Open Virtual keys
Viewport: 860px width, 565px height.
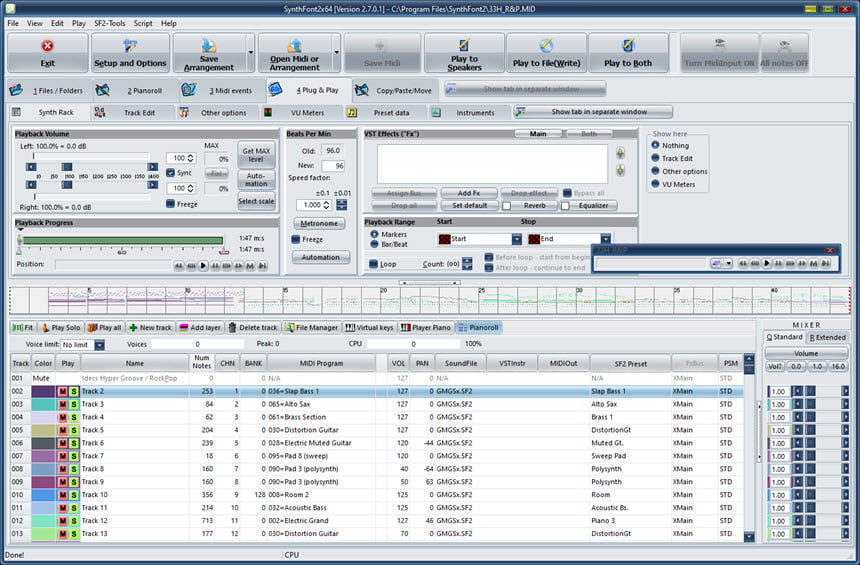pos(369,327)
